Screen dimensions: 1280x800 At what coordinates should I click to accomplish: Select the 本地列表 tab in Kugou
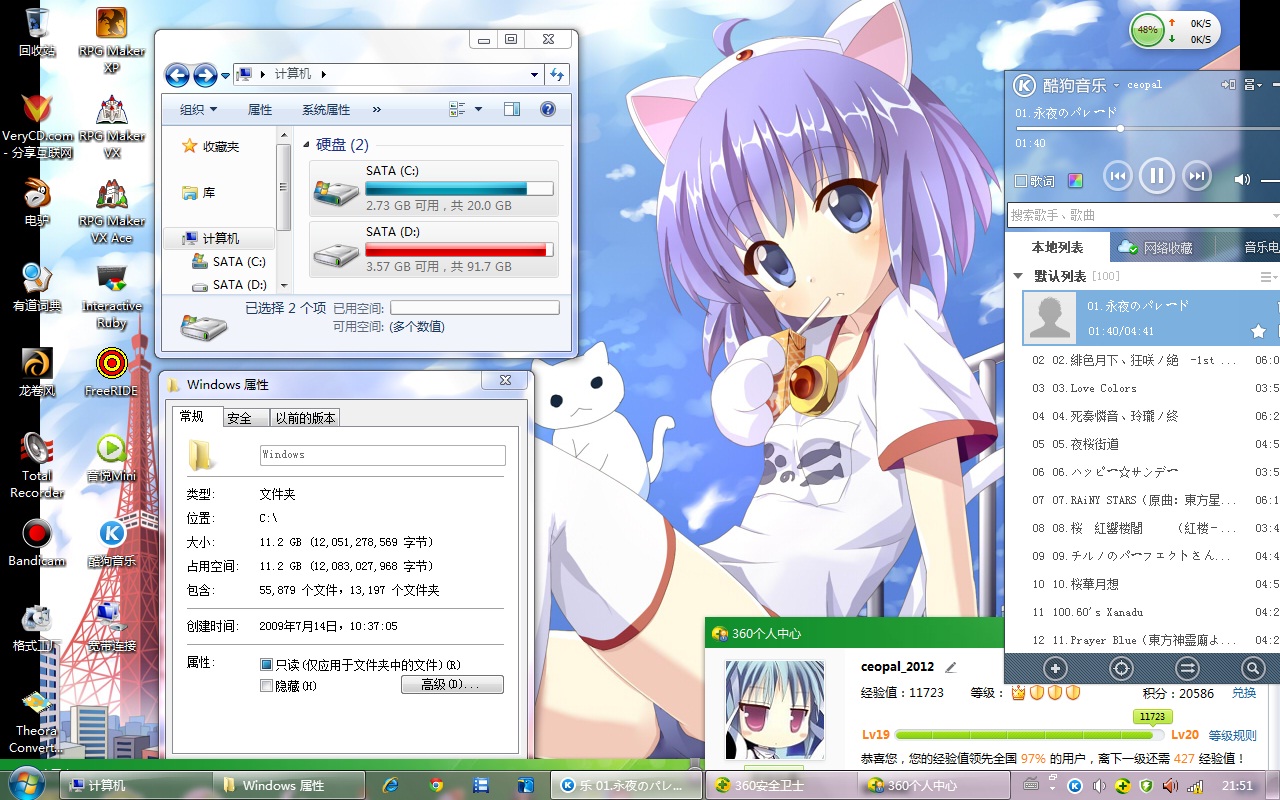pos(1058,247)
